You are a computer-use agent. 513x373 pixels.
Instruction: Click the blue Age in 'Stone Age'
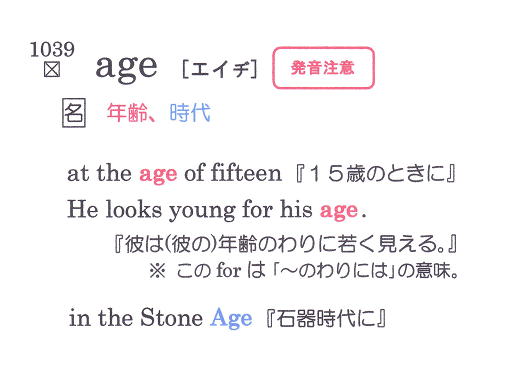[x=231, y=318]
